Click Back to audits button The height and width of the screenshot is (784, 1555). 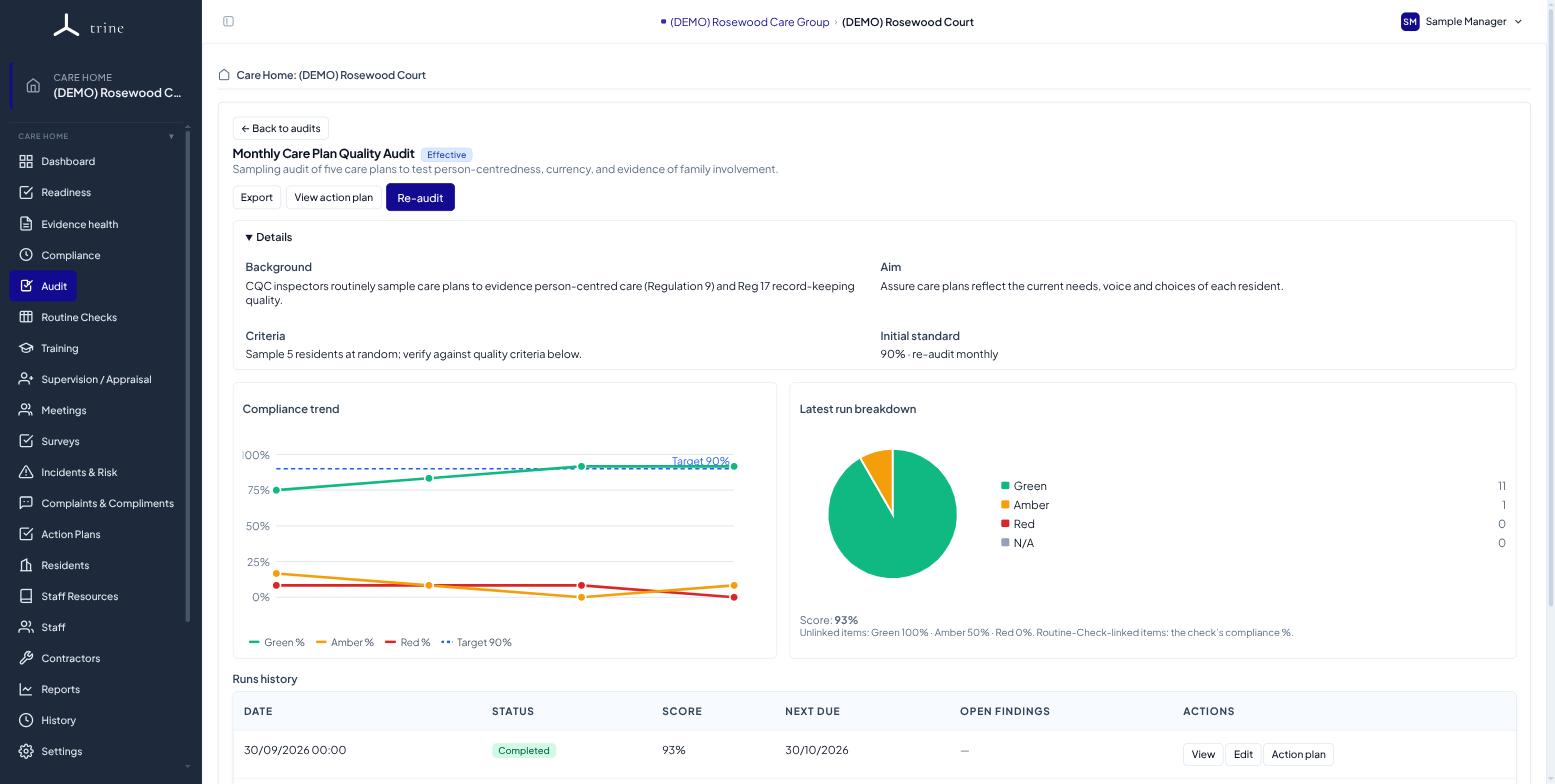[281, 128]
